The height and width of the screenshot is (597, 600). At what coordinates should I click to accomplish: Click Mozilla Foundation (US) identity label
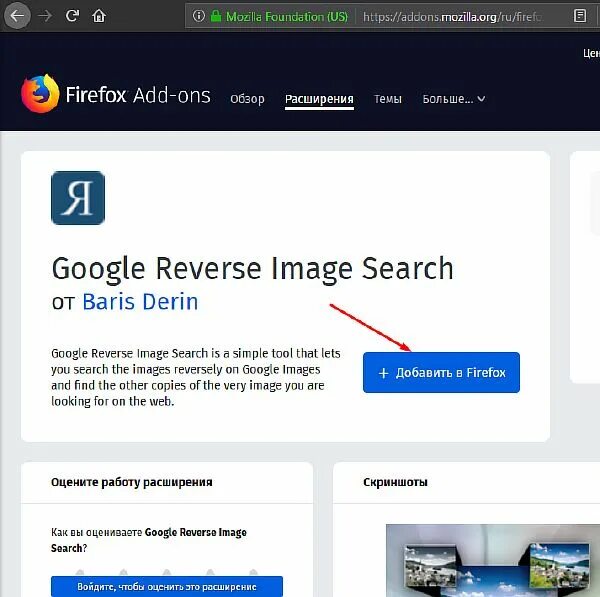pos(287,16)
